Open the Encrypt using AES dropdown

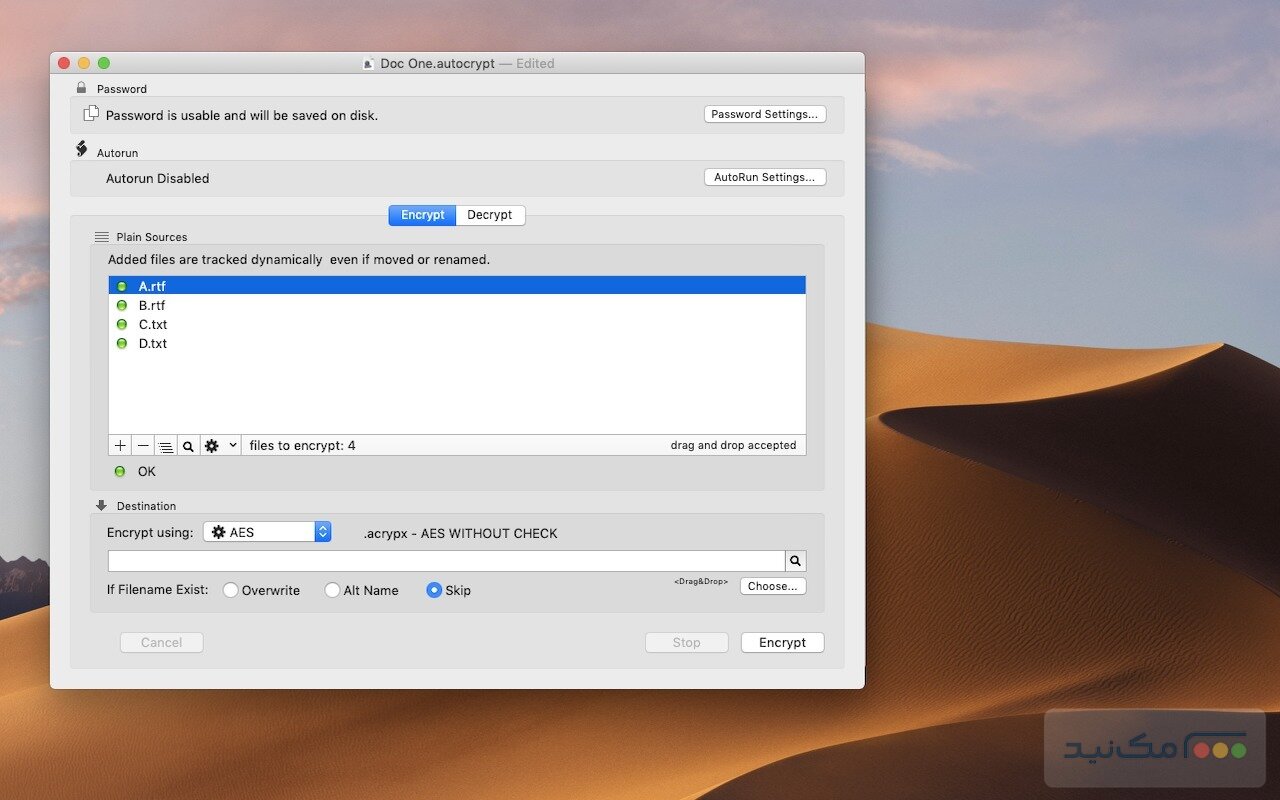coord(266,531)
